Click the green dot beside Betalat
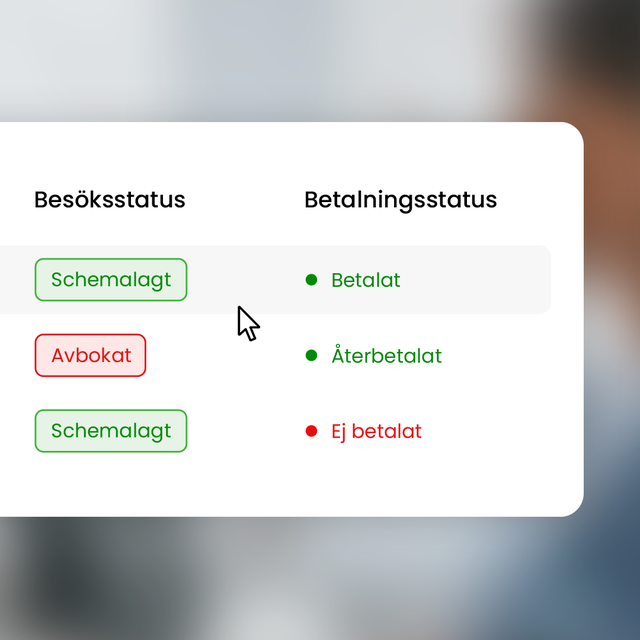The height and width of the screenshot is (640, 640). [311, 280]
